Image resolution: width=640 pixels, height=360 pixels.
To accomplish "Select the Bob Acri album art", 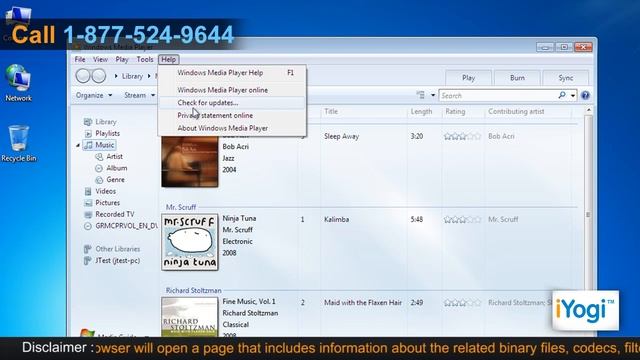I will tap(190, 162).
